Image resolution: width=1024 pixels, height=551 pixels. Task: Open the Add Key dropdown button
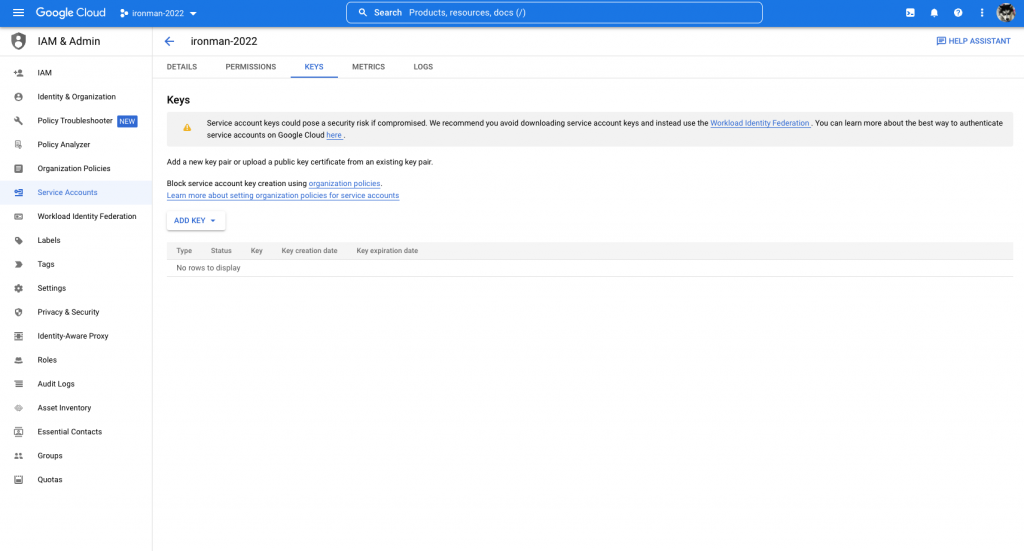tap(195, 221)
